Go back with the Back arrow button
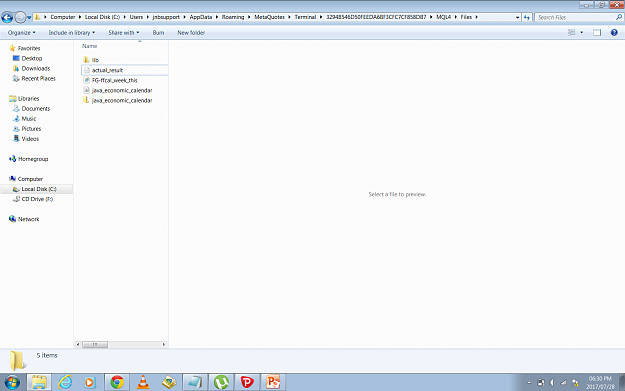The width and height of the screenshot is (625, 391). [x=7, y=18]
